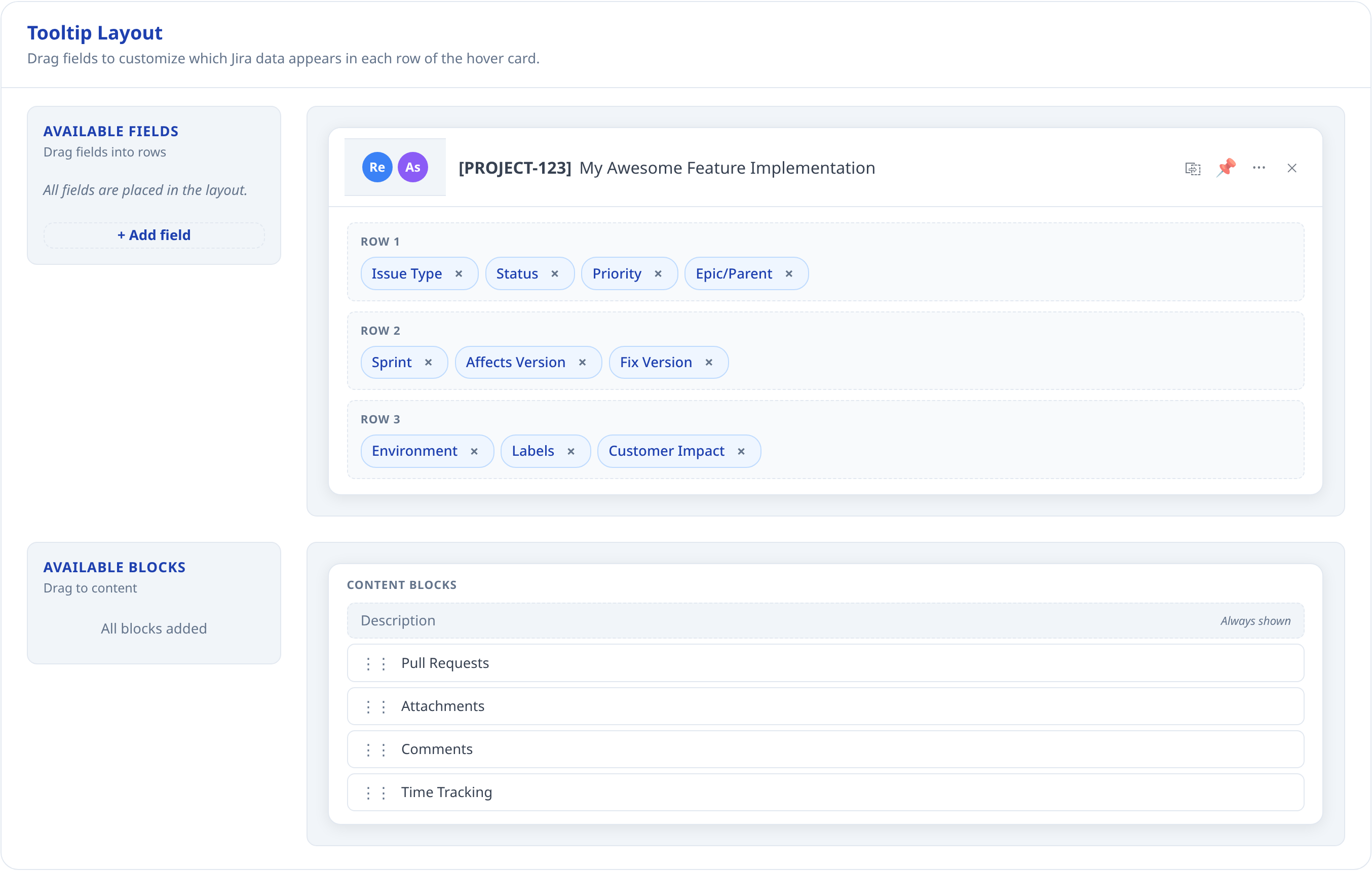Select the purple Assignee avatar labeled As
The image size is (1372, 871).
412,167
